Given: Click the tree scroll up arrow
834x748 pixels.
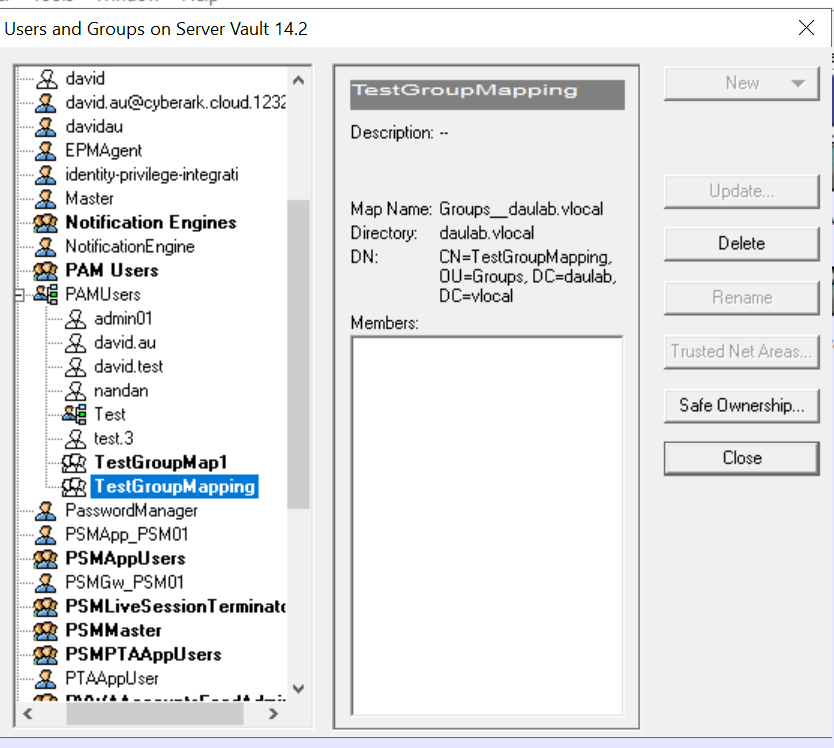Looking at the screenshot, I should 298,80.
